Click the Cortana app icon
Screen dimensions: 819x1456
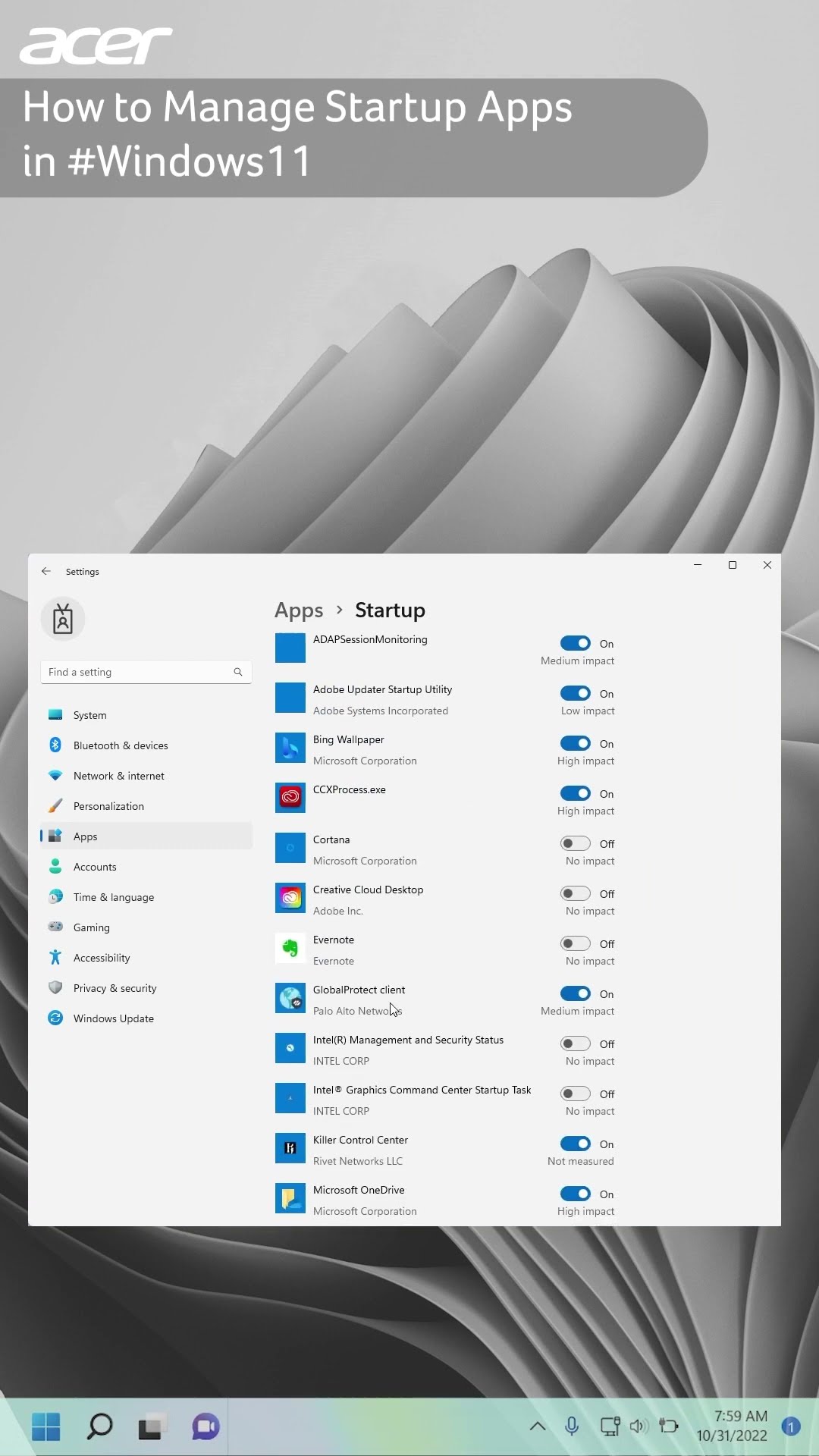[x=290, y=848]
